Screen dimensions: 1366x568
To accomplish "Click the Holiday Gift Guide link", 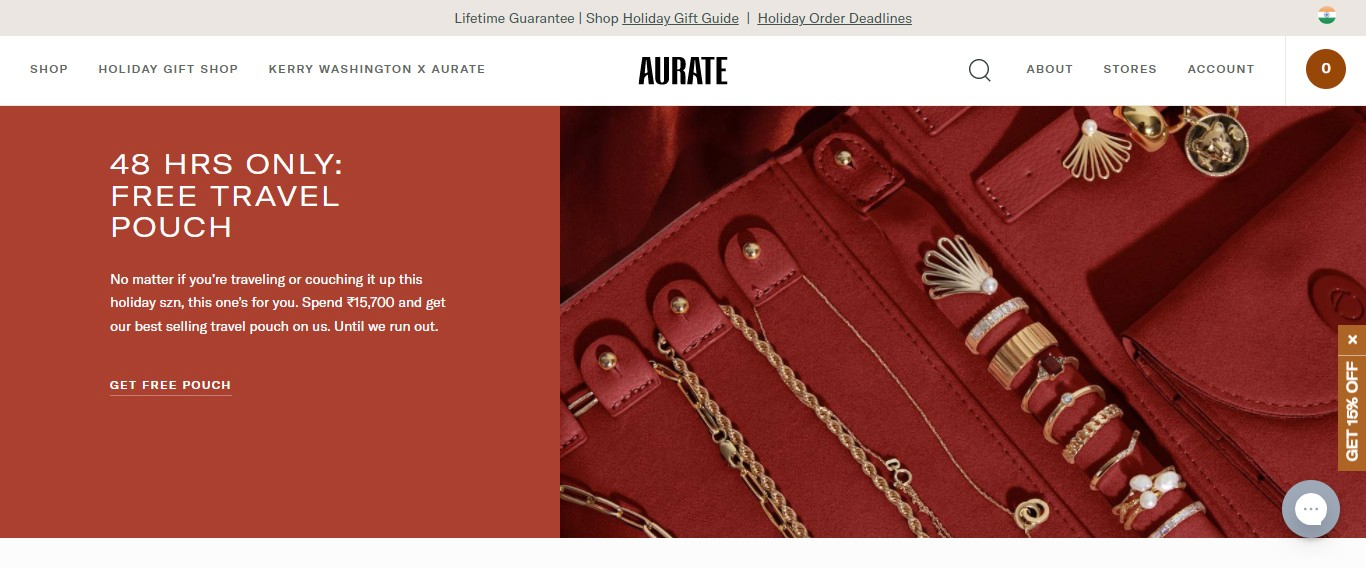I will point(680,18).
